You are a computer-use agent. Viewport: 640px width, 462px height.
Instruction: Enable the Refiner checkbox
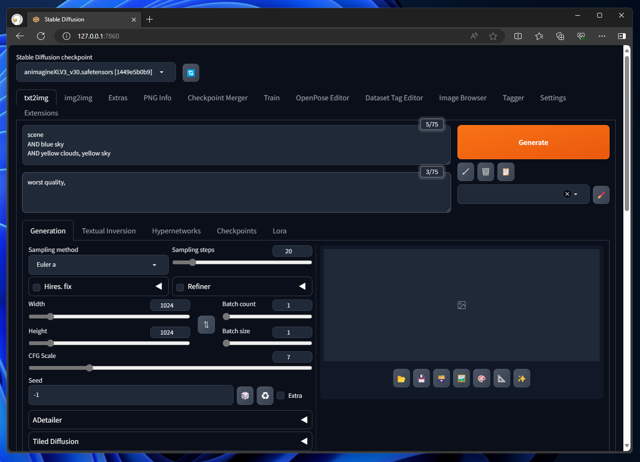[180, 287]
